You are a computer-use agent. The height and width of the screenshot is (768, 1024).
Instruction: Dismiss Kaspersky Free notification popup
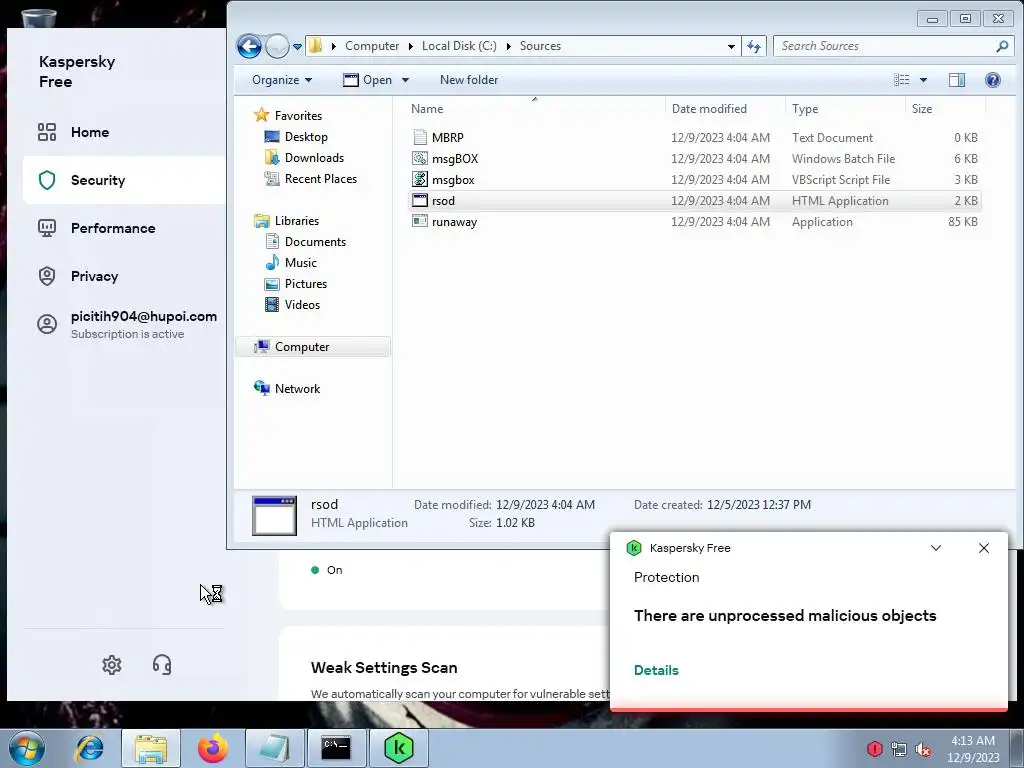click(x=984, y=548)
